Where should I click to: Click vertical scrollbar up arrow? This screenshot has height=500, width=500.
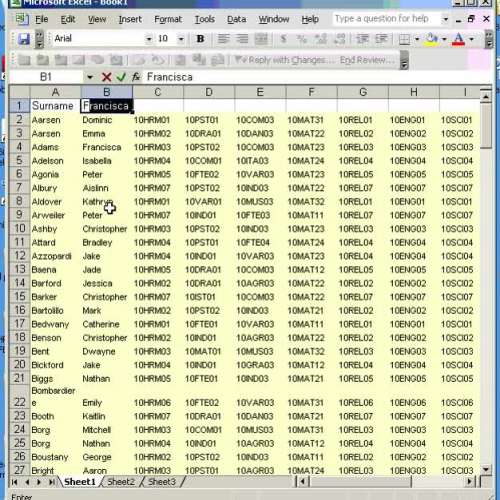[486, 97]
